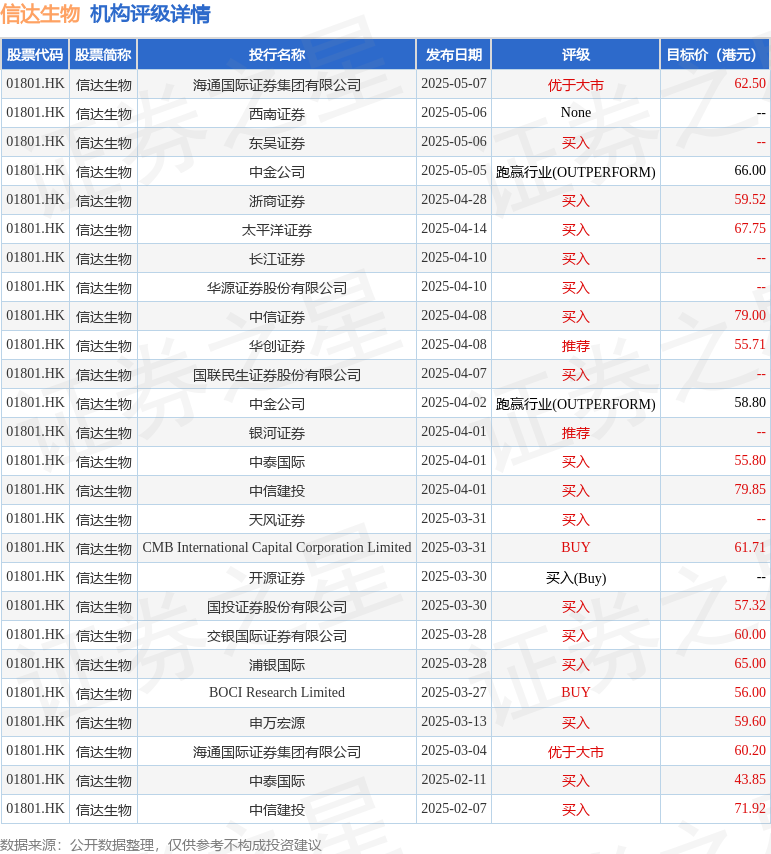Screen dimensions: 771x854
Task: Click target price 57.32
Action: pyautogui.click(x=750, y=606)
